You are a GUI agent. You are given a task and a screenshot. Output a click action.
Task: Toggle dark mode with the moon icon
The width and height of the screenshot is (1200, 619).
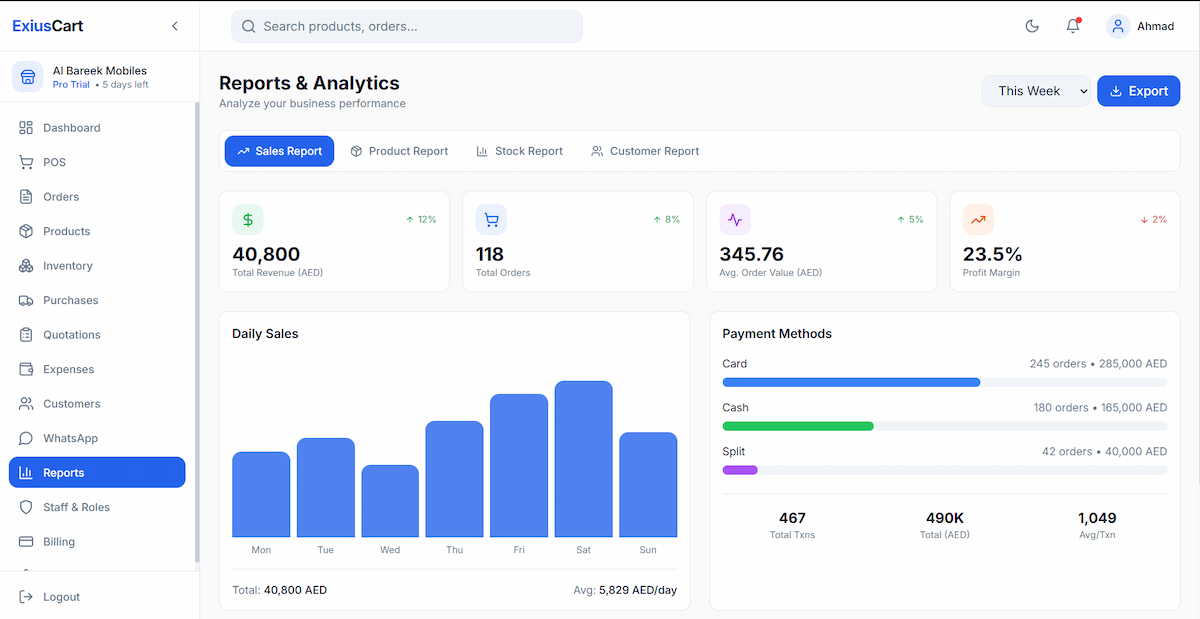(1032, 26)
